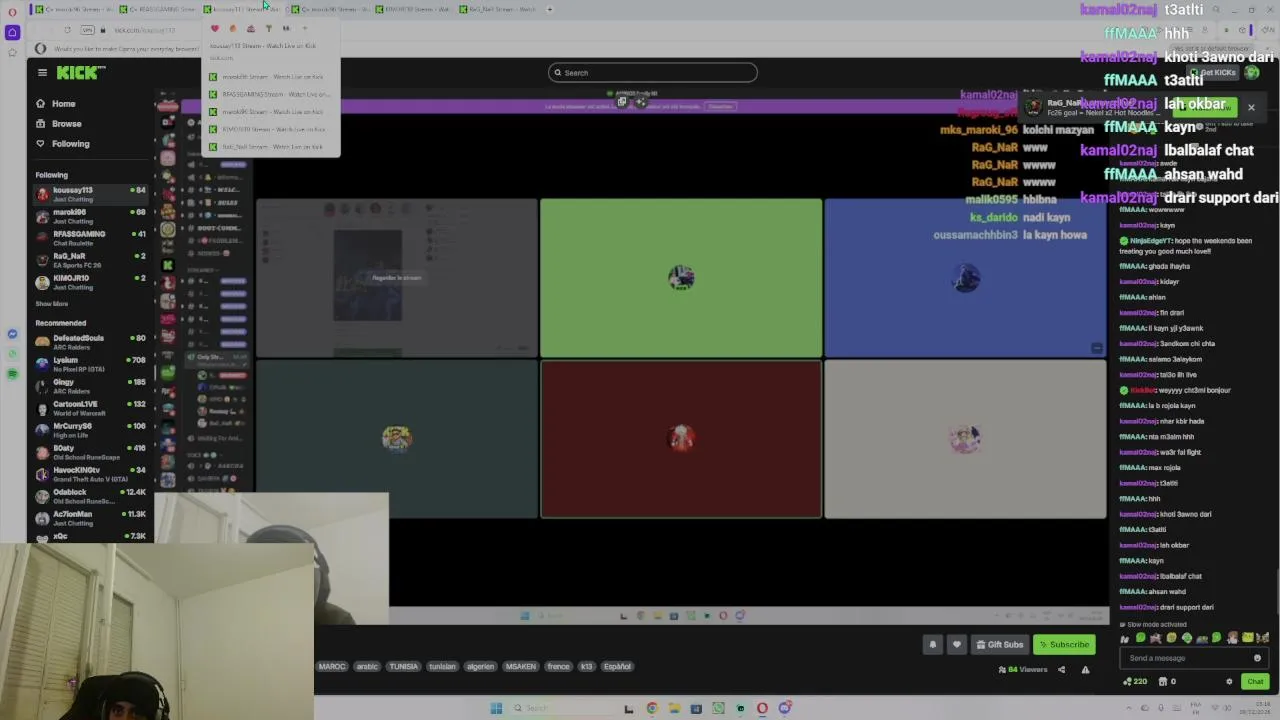
Task: Click the report warning triangle icon
Action: [x=1085, y=670]
